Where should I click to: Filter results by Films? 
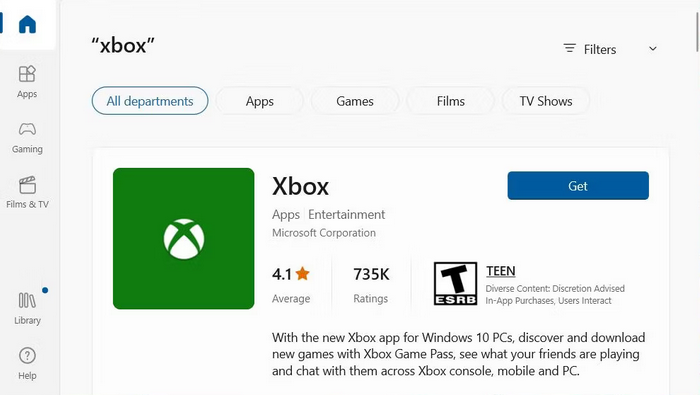[450, 101]
